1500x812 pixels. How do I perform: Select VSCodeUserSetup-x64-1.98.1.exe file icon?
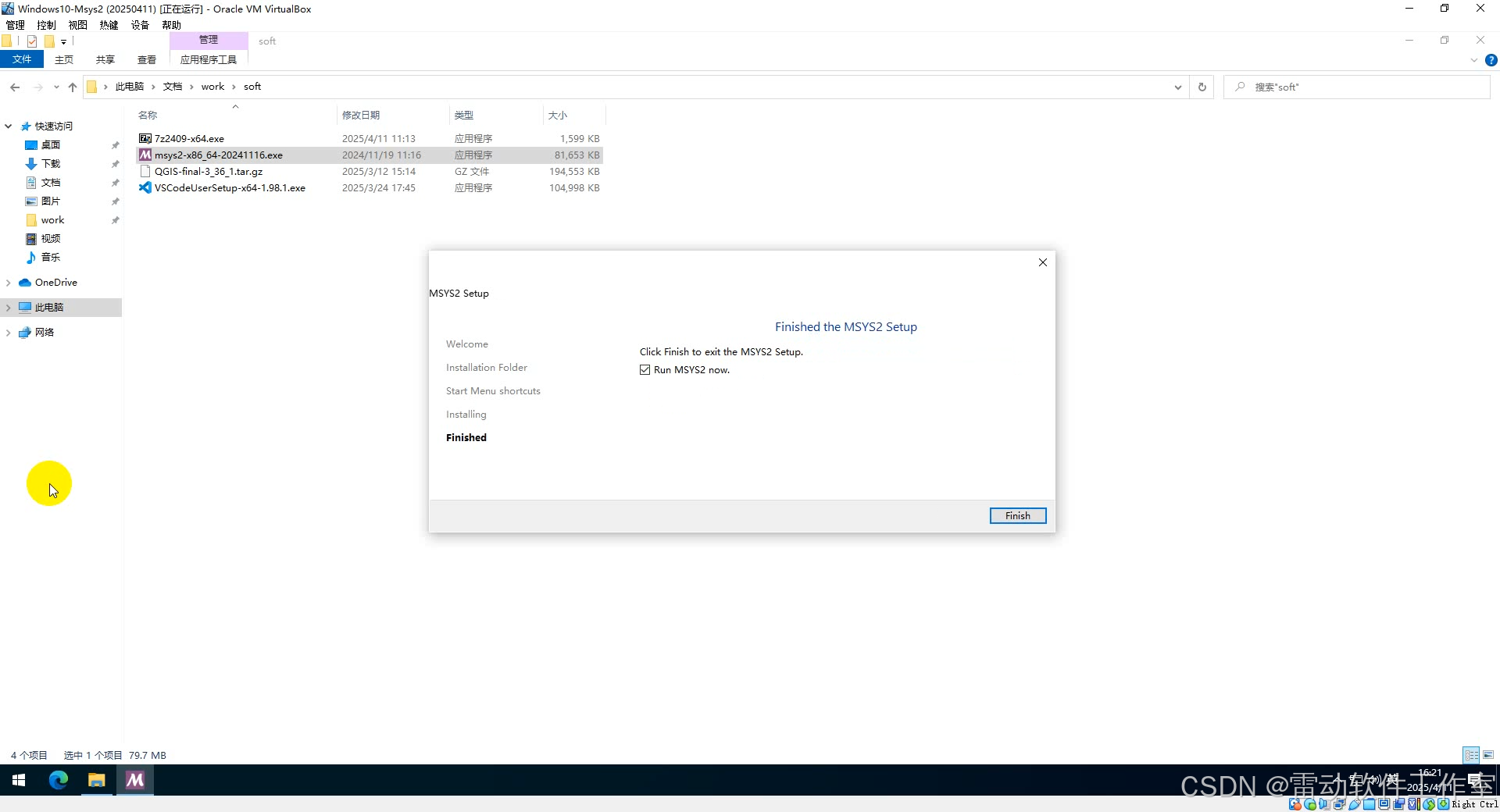click(145, 187)
